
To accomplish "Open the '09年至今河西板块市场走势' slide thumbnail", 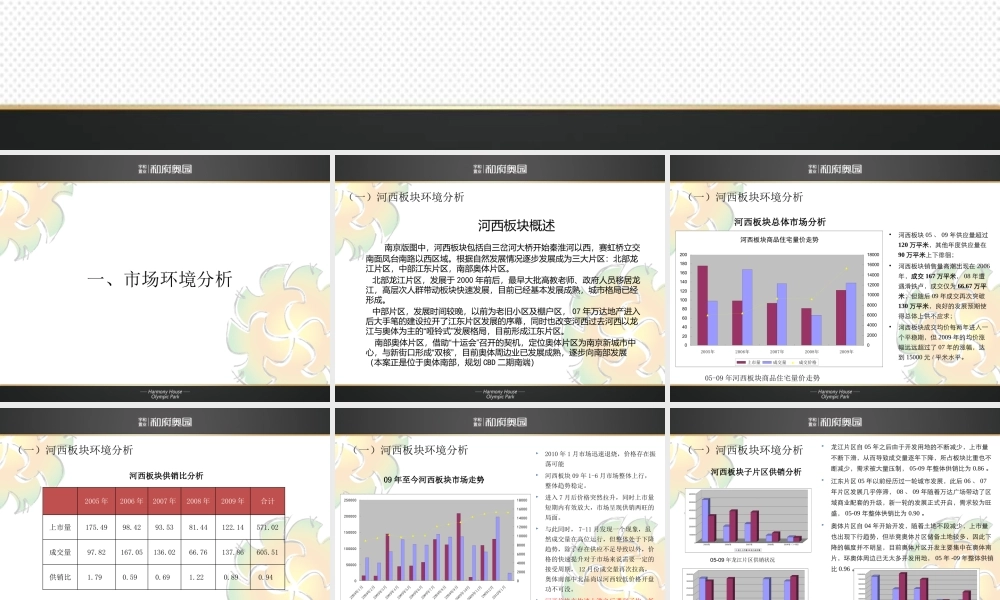I will (x=499, y=504).
